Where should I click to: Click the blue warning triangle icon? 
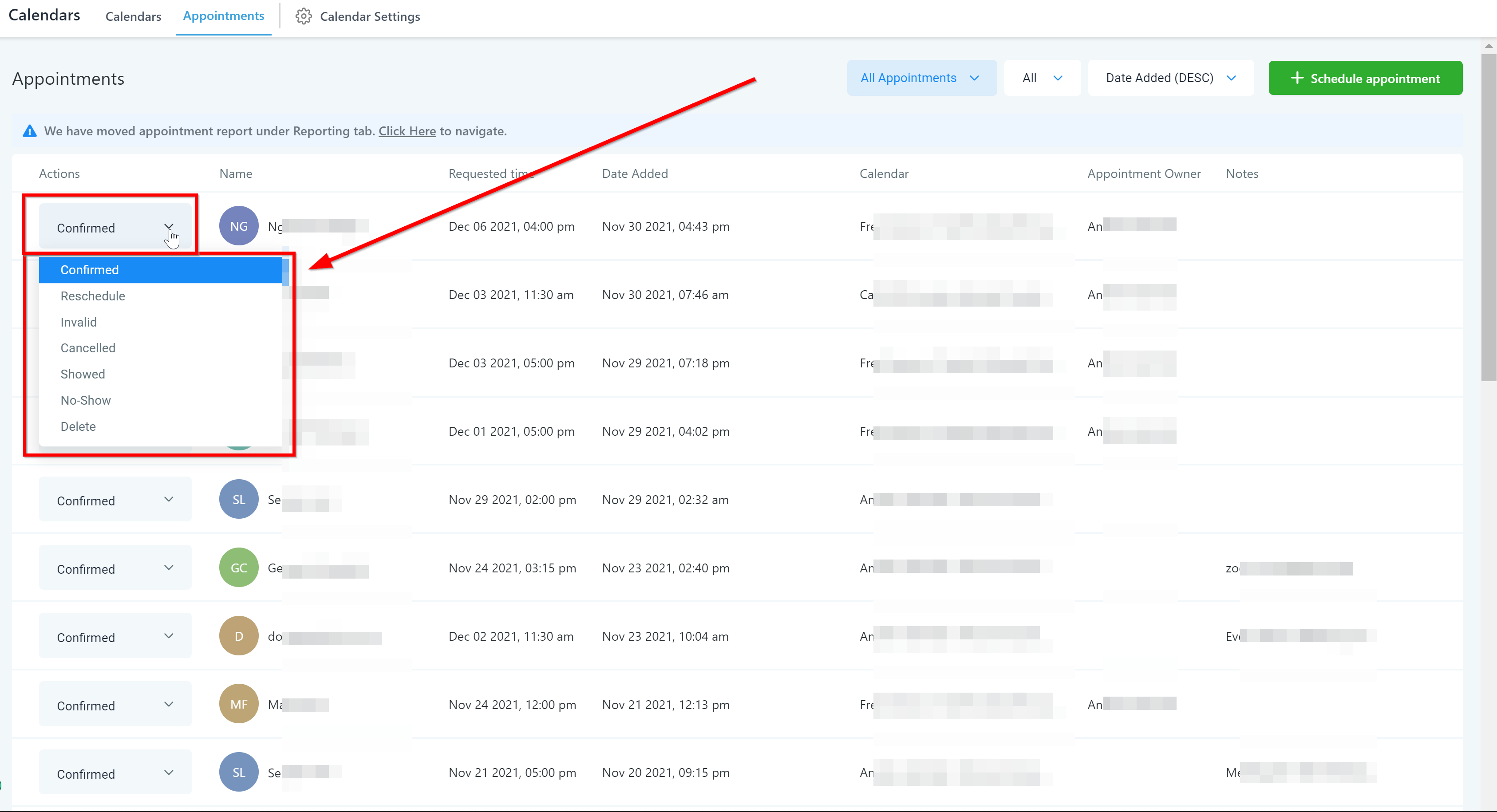tap(30, 131)
